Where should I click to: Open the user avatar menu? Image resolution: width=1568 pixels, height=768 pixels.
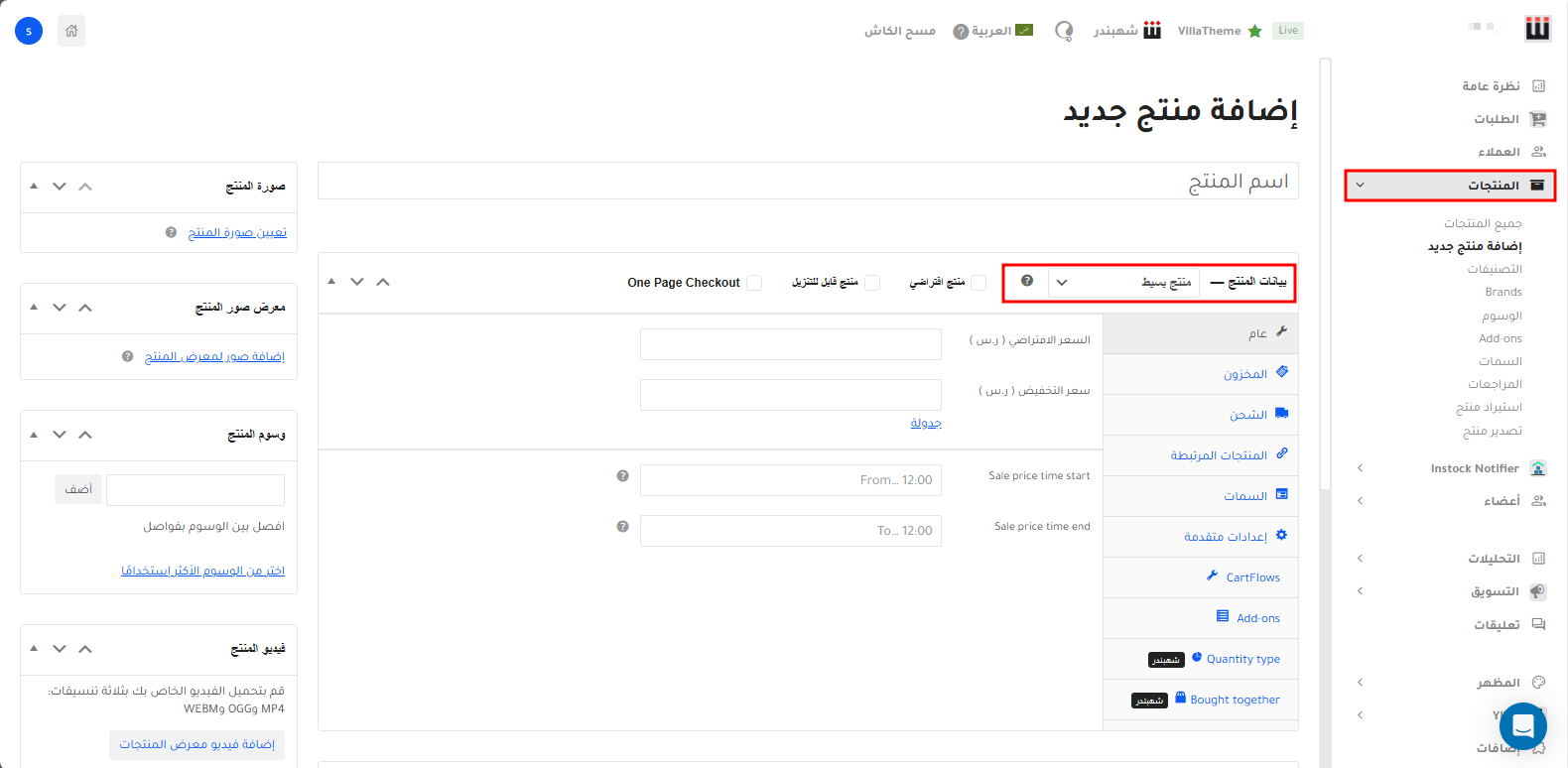pos(29,31)
